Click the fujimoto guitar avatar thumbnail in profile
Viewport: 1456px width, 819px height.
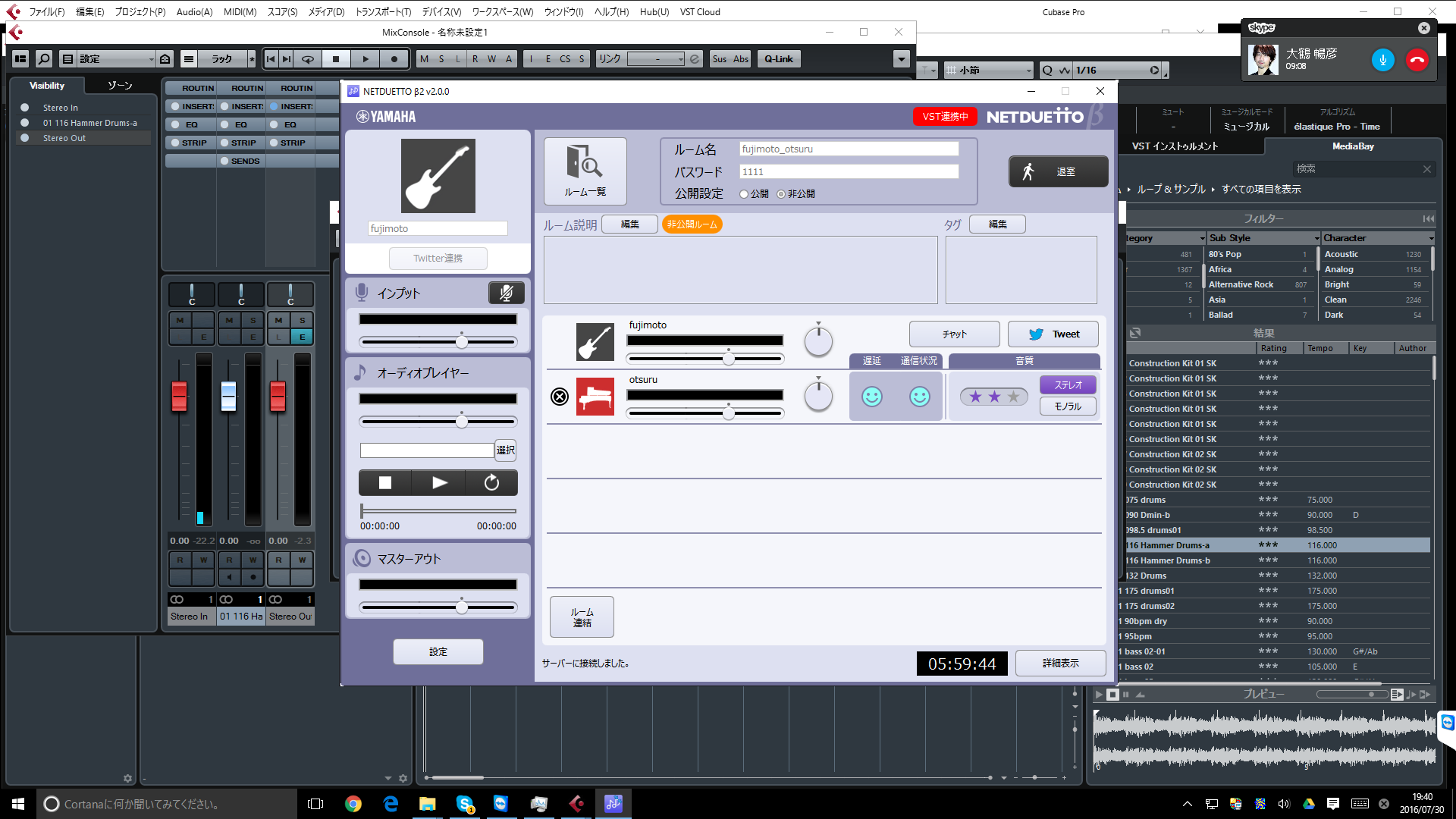pos(438,176)
